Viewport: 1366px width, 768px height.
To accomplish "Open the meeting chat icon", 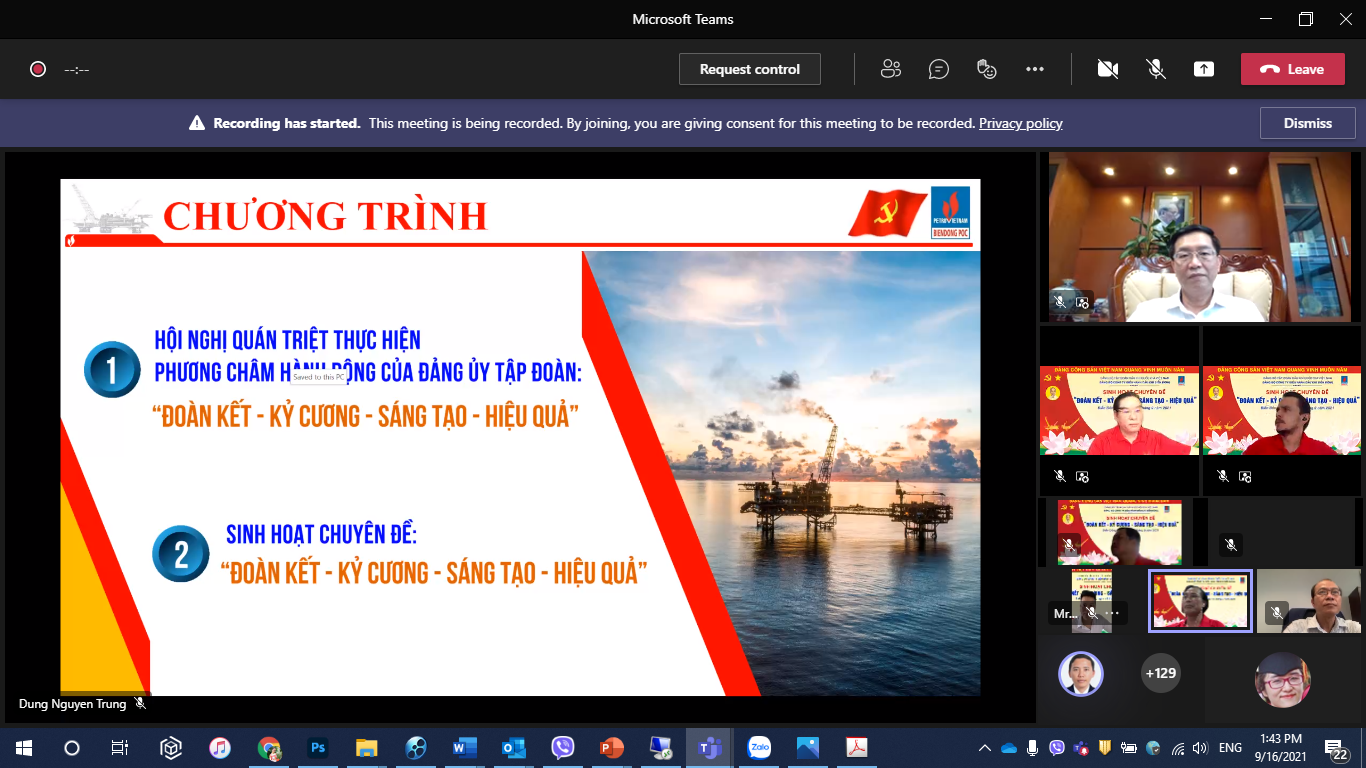I will tap(938, 69).
